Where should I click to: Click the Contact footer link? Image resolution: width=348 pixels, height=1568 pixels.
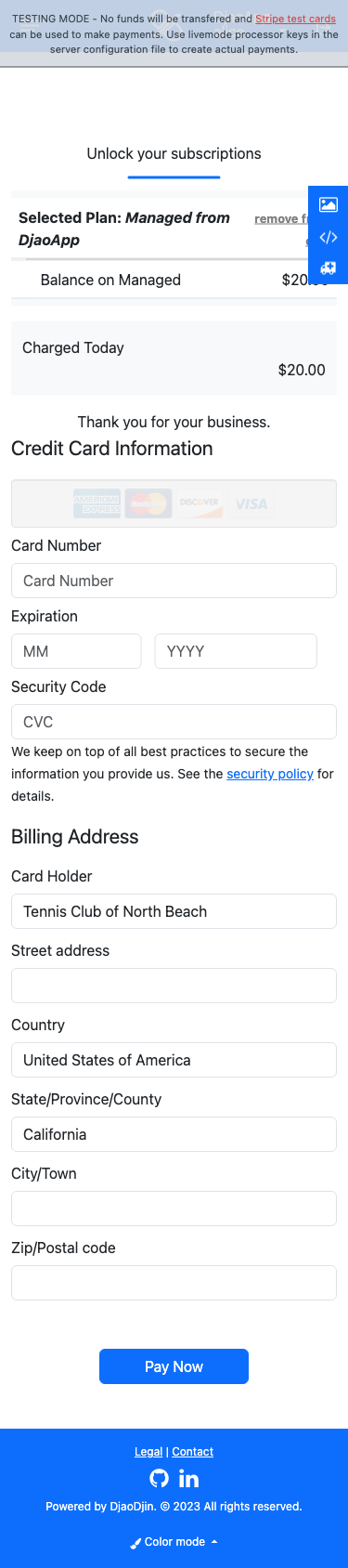tap(193, 1452)
